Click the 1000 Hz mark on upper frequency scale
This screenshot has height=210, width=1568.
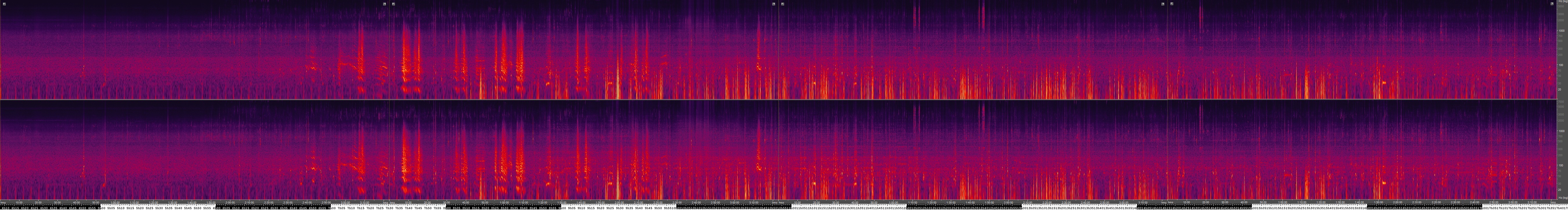[1562, 31]
